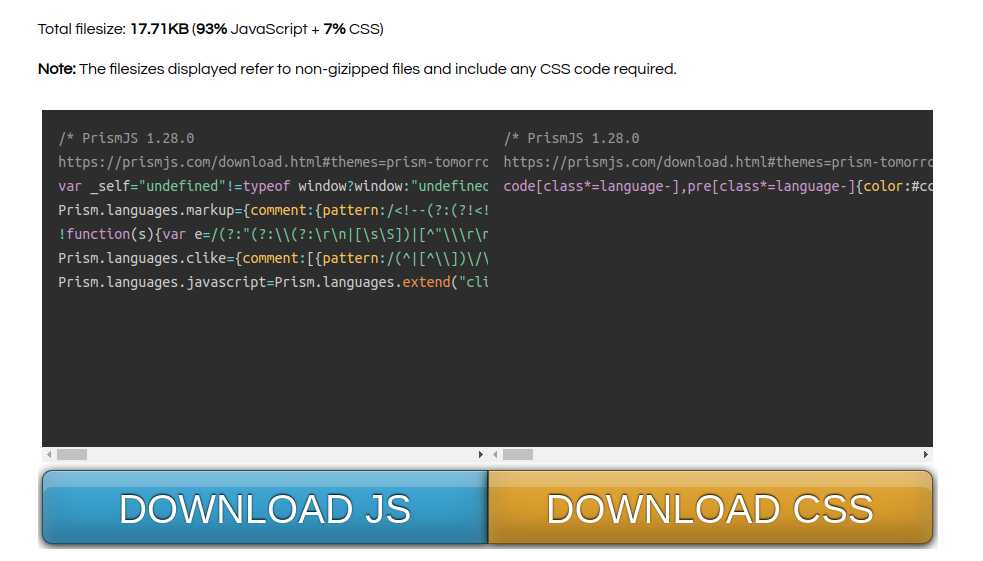Click the prismjs.com URL line in CSS pane

coord(718,162)
